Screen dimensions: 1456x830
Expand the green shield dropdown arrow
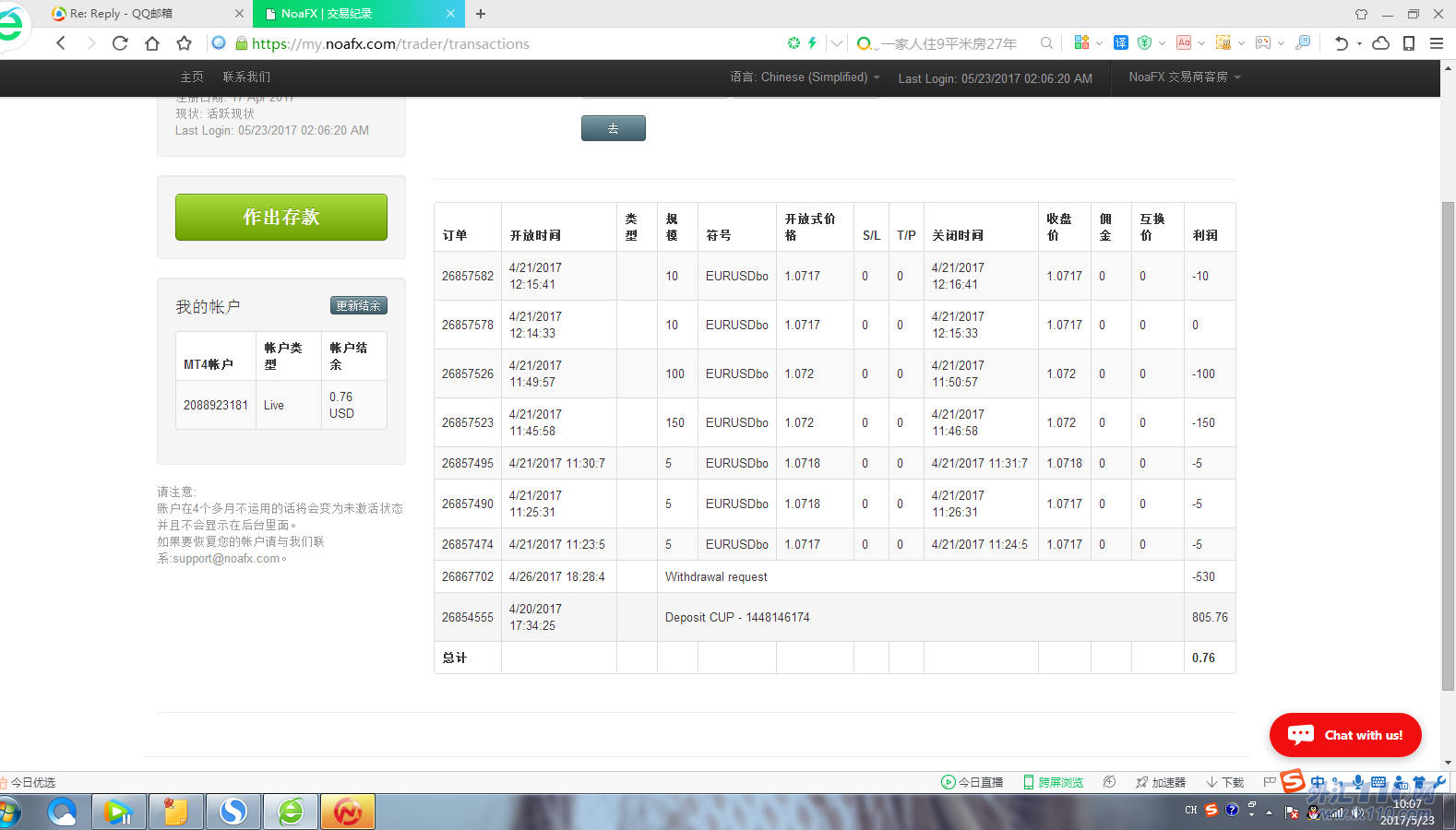pos(1162,43)
